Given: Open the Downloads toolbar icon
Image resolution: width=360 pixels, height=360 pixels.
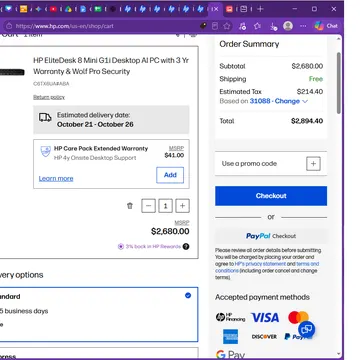Looking at the screenshot, I should point(273,26).
